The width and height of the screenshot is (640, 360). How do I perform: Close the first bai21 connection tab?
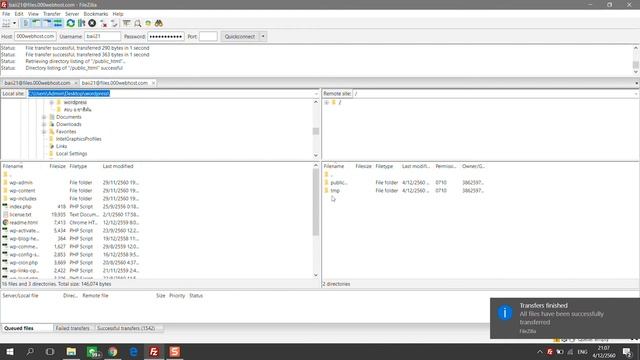pyautogui.click(x=76, y=83)
